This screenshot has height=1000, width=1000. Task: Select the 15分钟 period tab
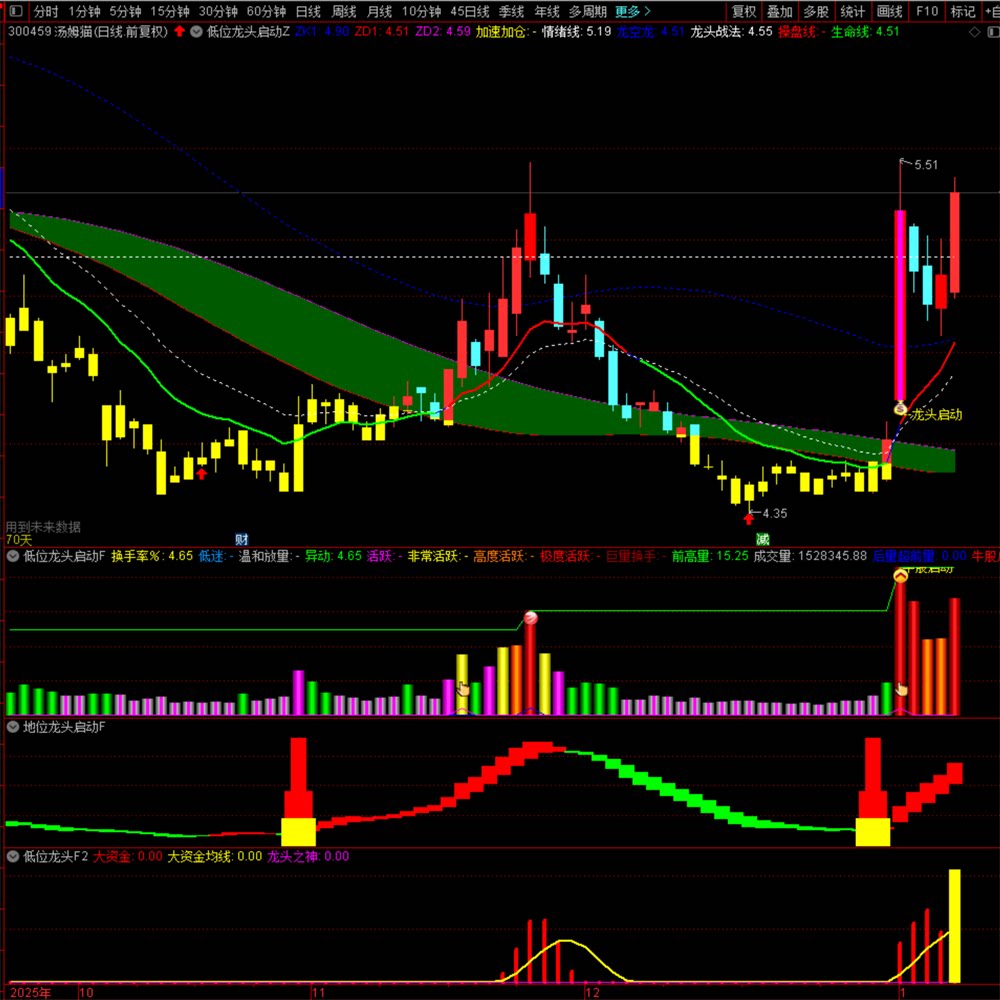pos(170,11)
